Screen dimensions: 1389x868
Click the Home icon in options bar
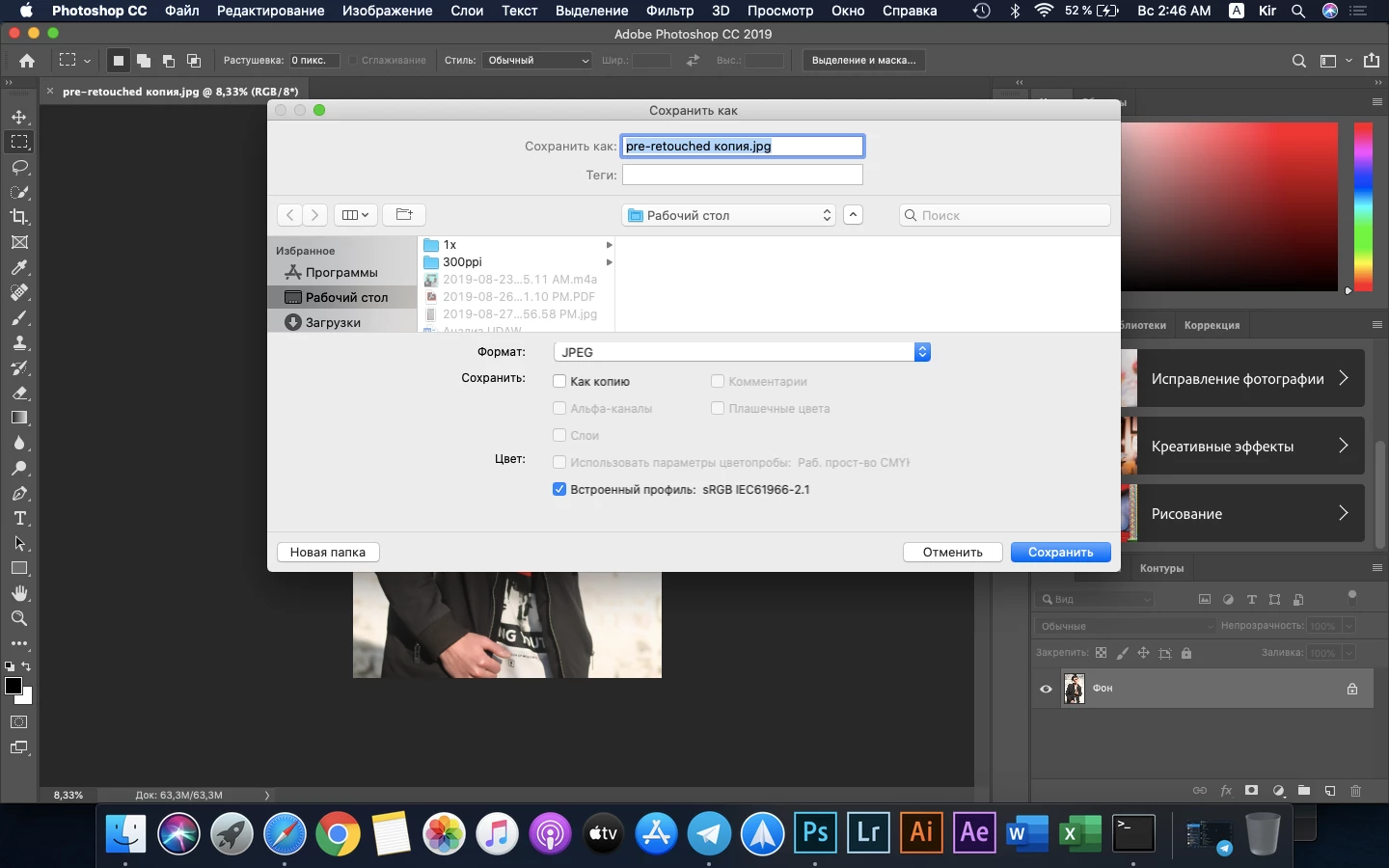click(27, 61)
